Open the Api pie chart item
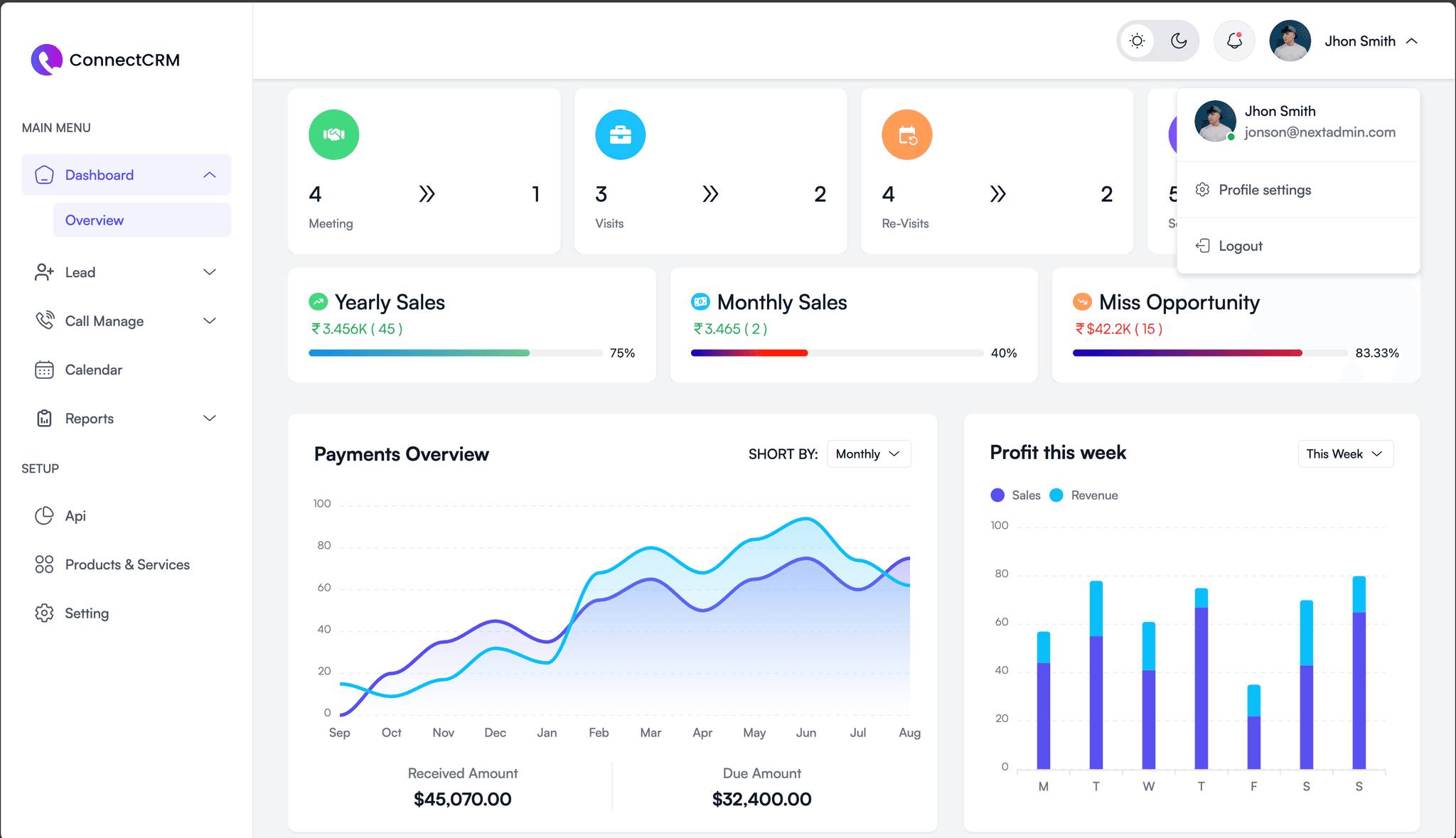 coord(75,516)
